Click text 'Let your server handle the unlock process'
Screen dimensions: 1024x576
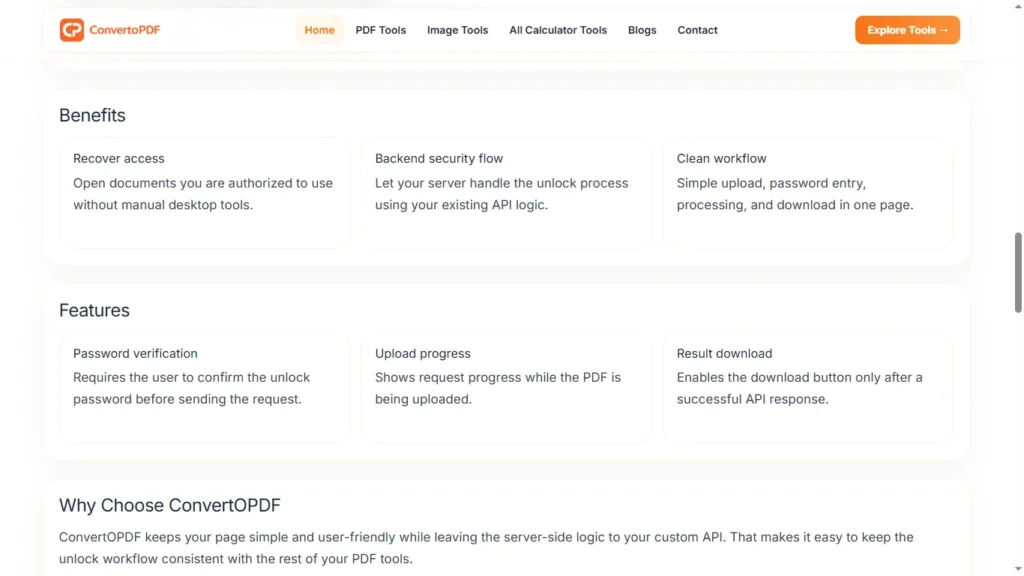click(502, 184)
